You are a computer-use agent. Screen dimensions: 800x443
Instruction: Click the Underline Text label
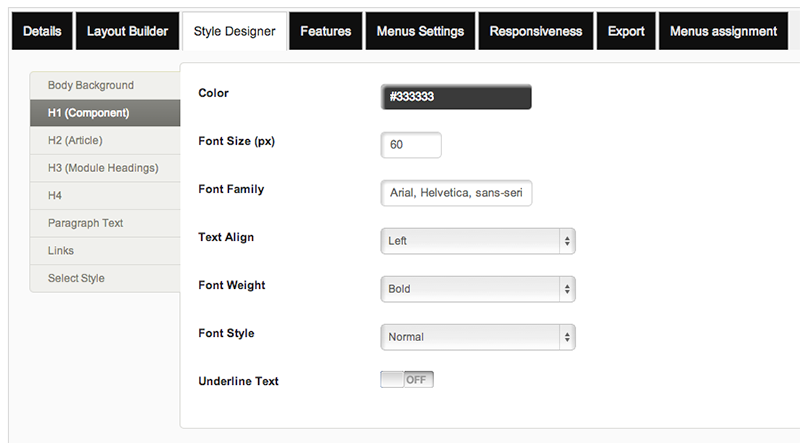238,381
